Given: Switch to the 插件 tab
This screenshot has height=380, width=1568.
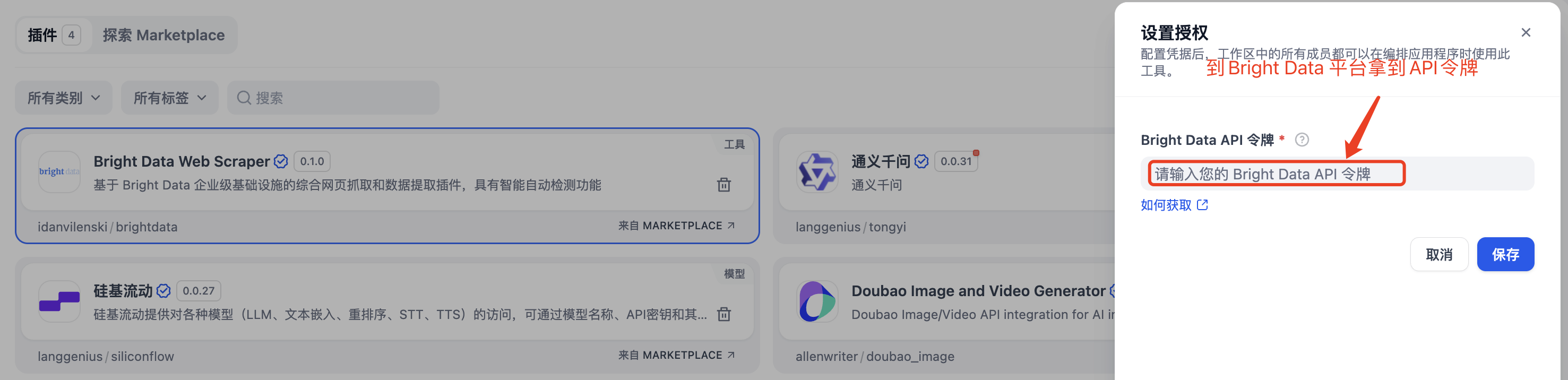Looking at the screenshot, I should (54, 36).
